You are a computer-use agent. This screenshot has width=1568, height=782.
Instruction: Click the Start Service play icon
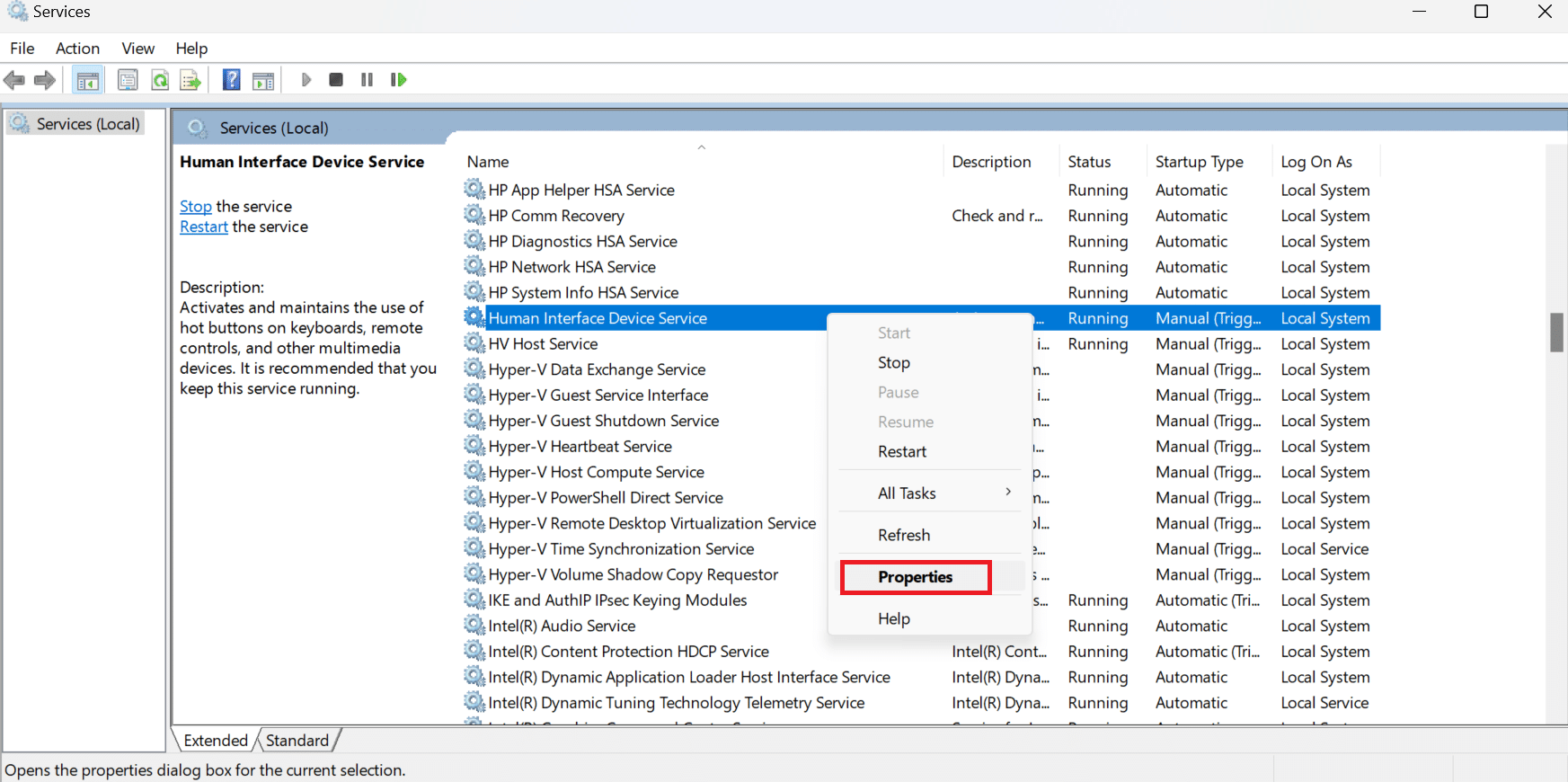[306, 80]
